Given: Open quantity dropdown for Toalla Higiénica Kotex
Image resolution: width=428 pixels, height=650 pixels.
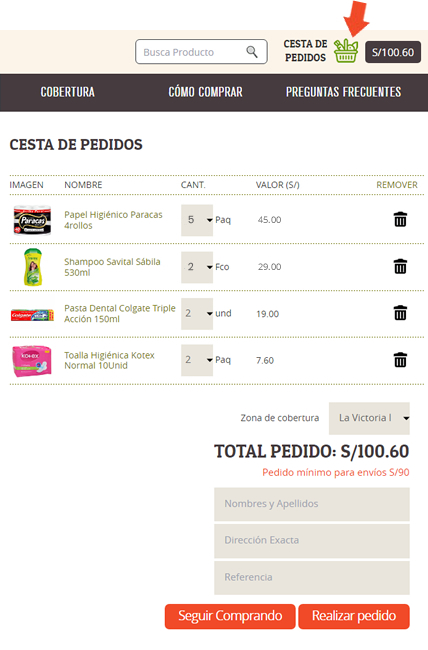Looking at the screenshot, I should (x=197, y=360).
